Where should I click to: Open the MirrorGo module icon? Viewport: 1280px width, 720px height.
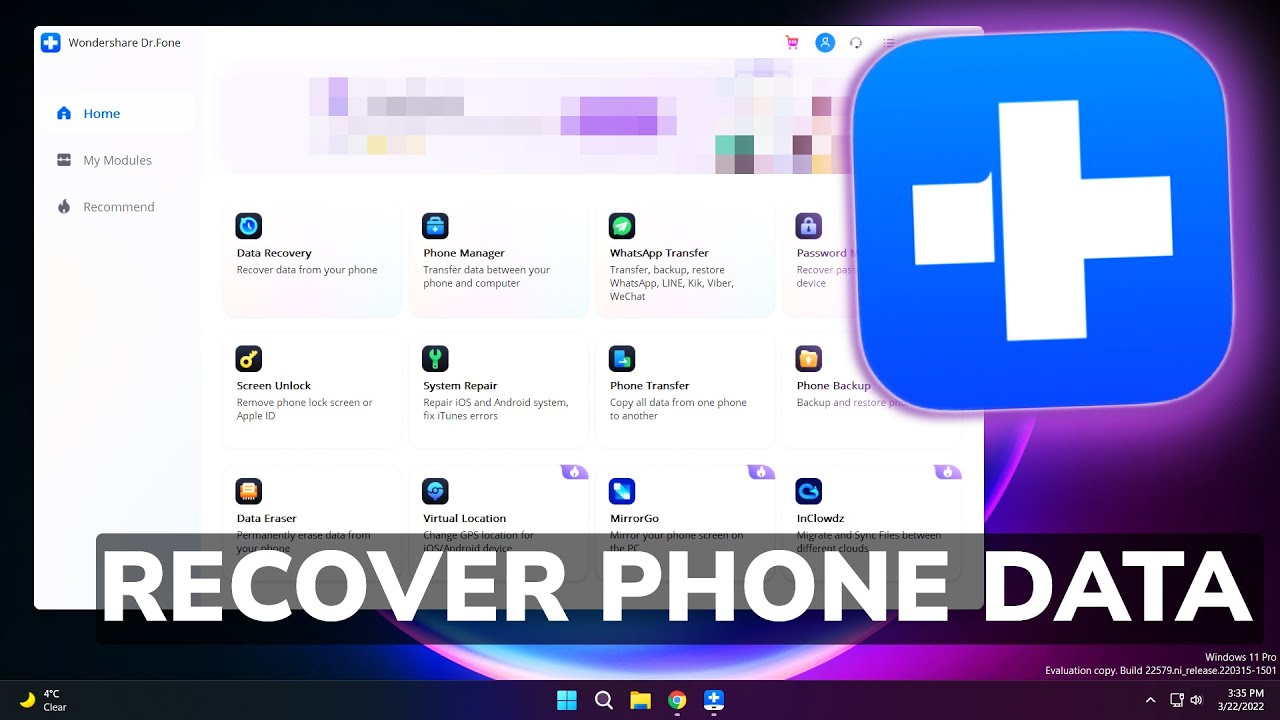[622, 491]
